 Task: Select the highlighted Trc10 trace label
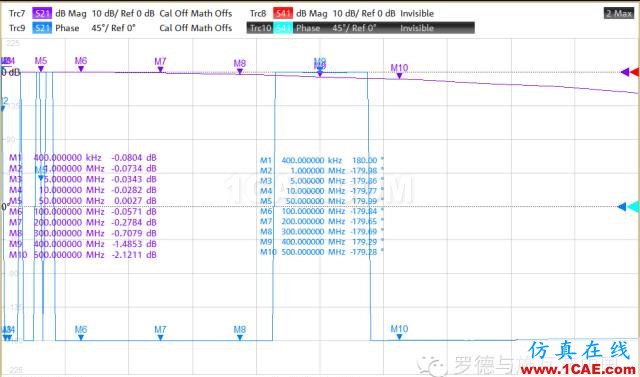point(260,28)
